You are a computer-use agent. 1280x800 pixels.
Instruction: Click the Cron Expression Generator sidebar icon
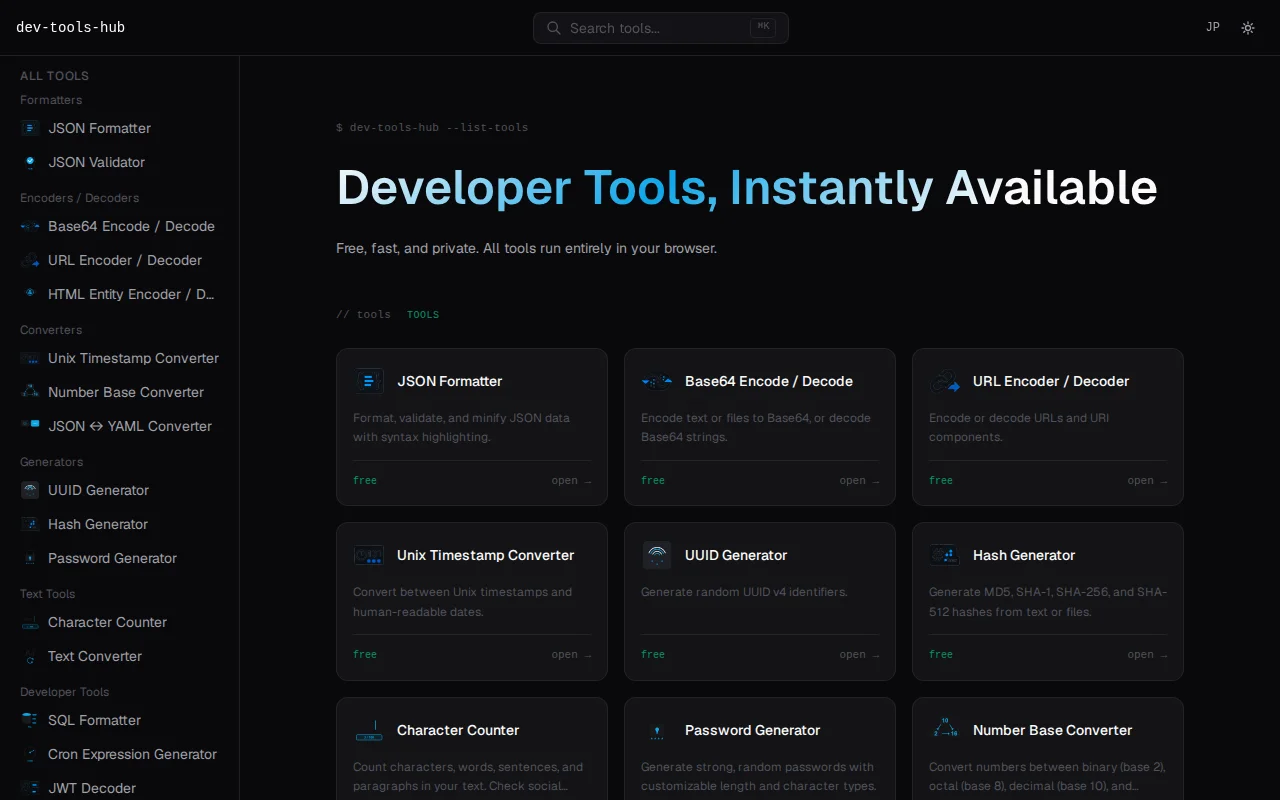[x=30, y=754]
